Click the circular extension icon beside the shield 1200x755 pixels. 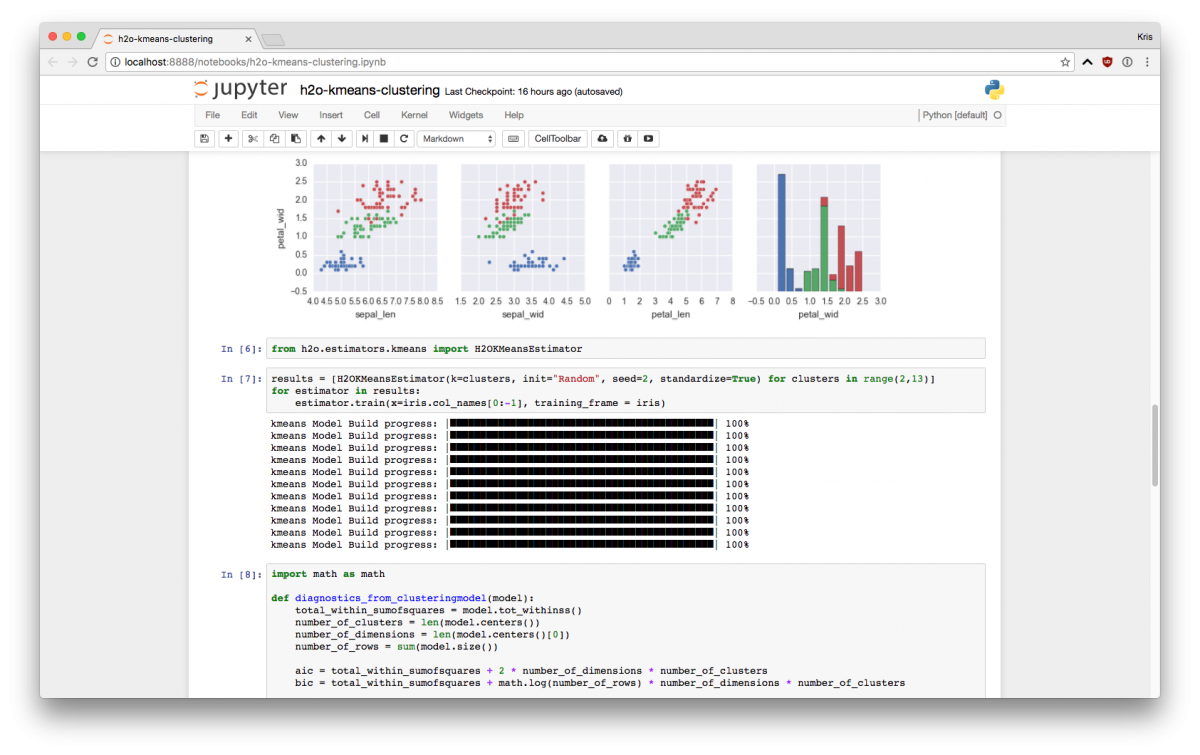pos(1127,62)
